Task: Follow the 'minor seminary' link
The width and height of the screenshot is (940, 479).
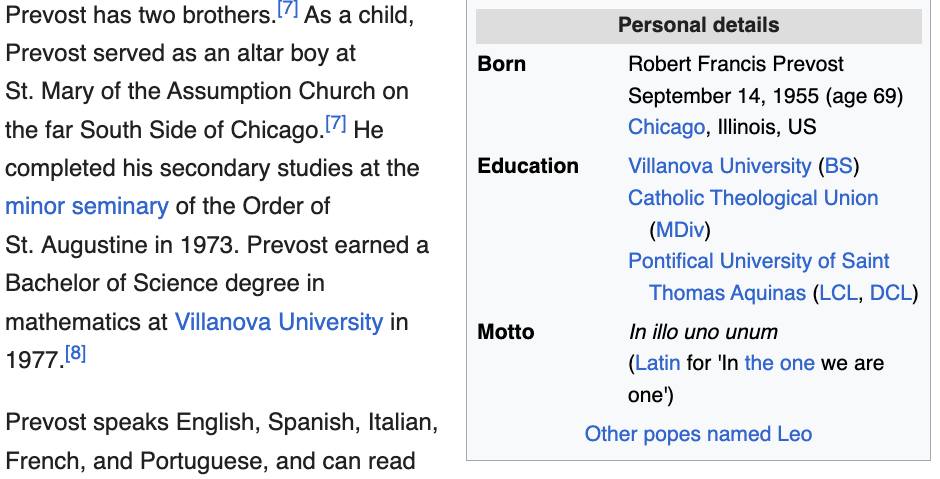Action: coord(87,206)
